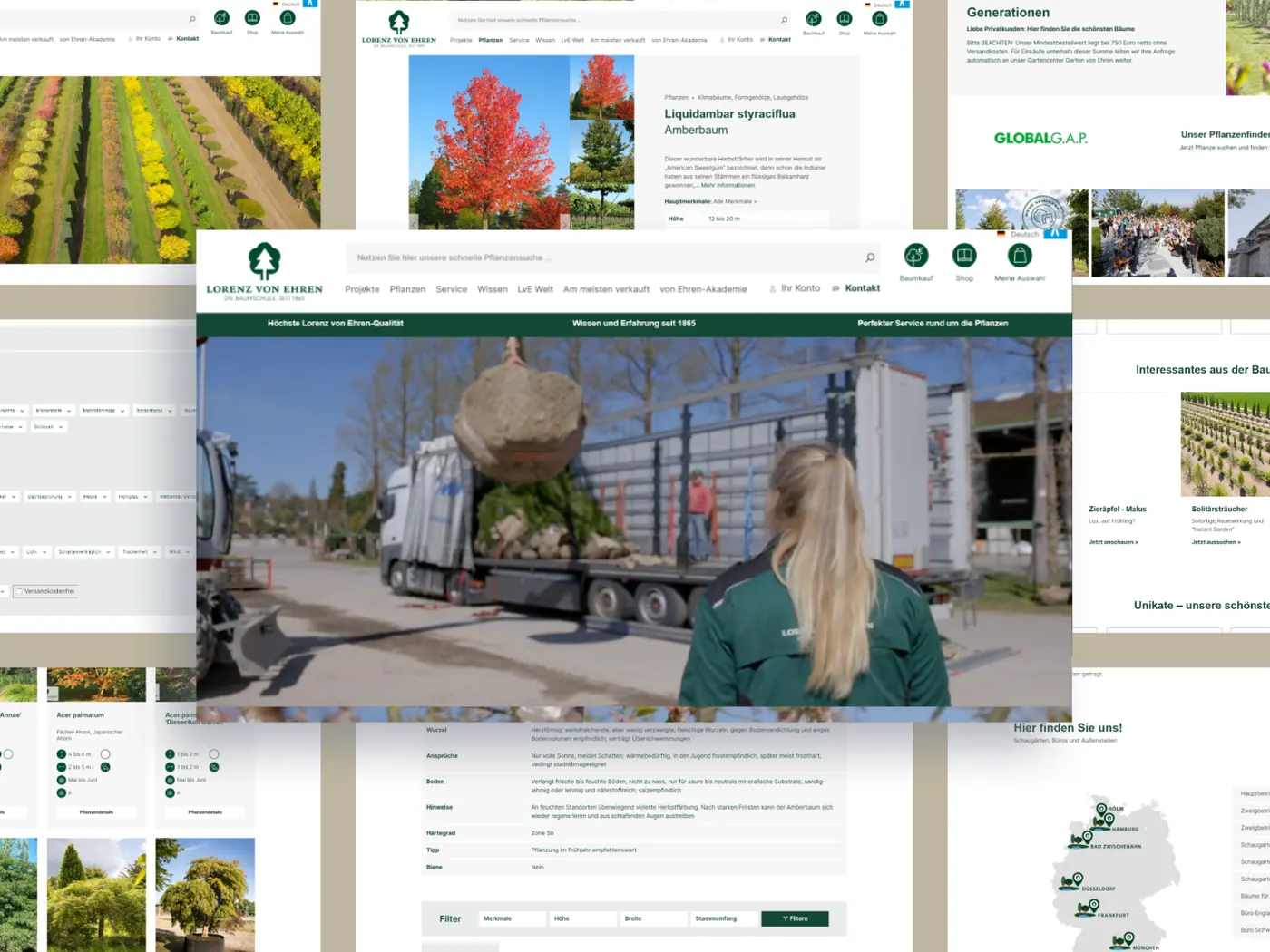The height and width of the screenshot is (952, 1270).
Task: Click the Filtern button
Action: pyautogui.click(x=795, y=918)
